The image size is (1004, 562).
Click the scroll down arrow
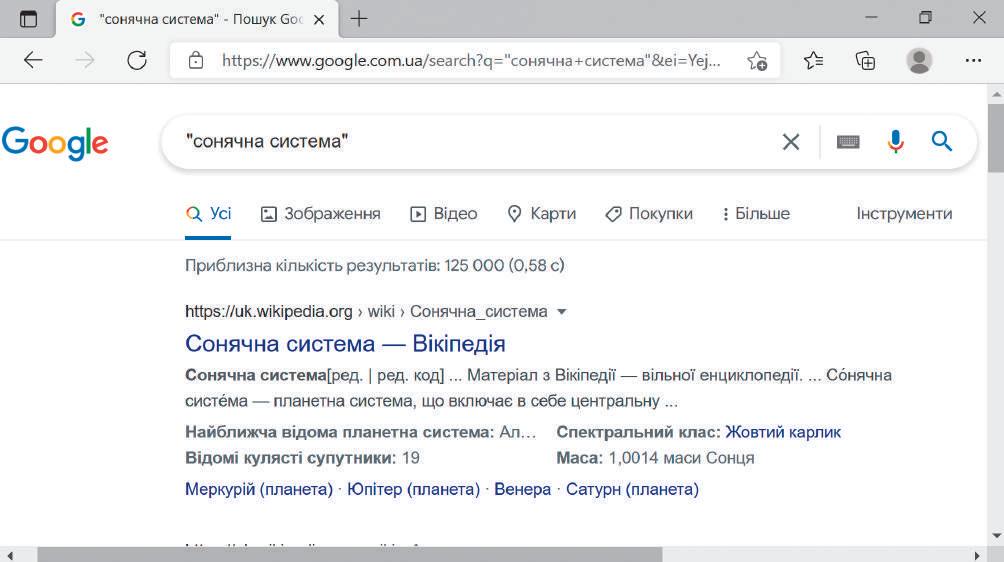point(996,536)
